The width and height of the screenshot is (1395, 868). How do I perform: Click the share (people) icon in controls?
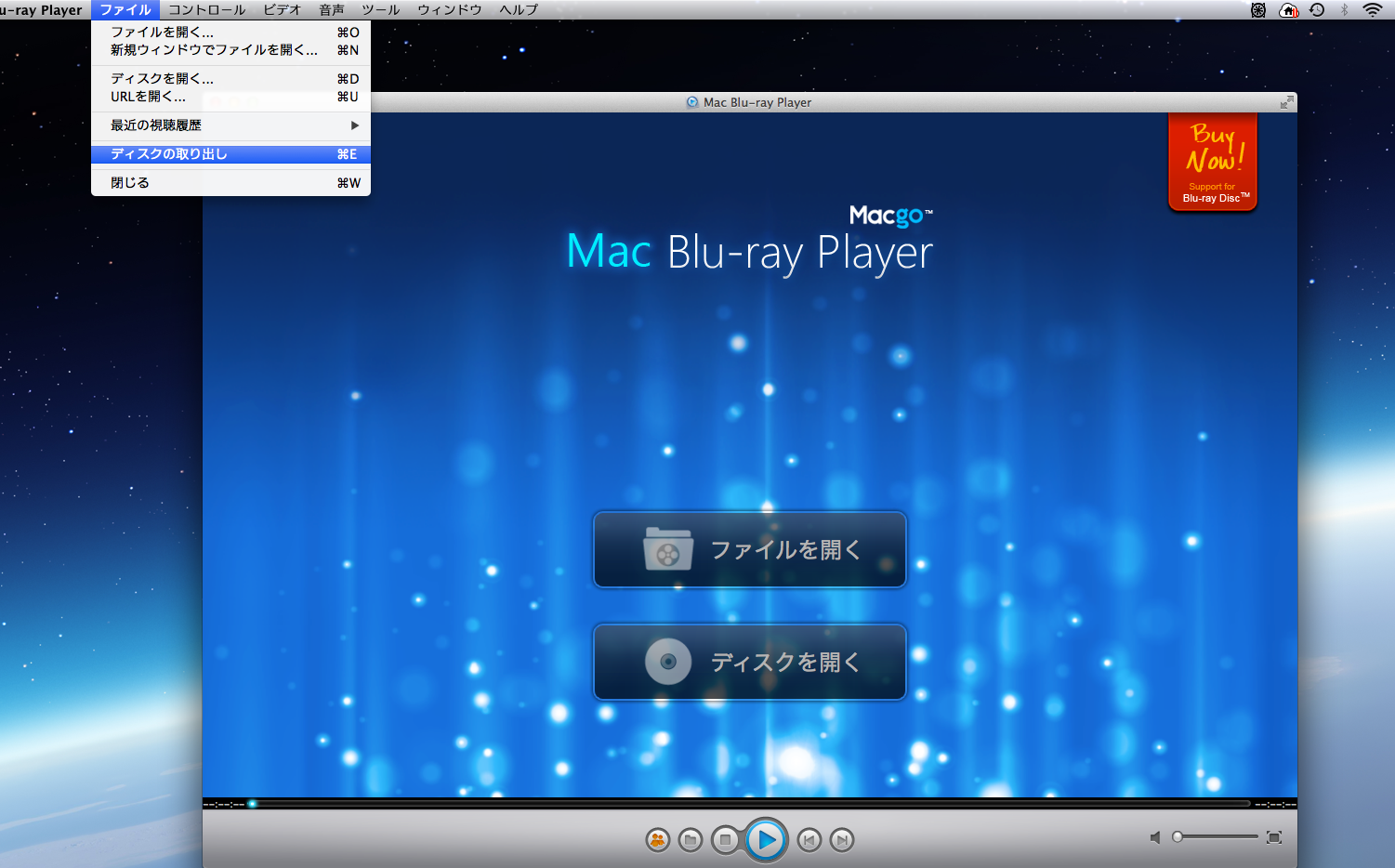click(x=658, y=840)
